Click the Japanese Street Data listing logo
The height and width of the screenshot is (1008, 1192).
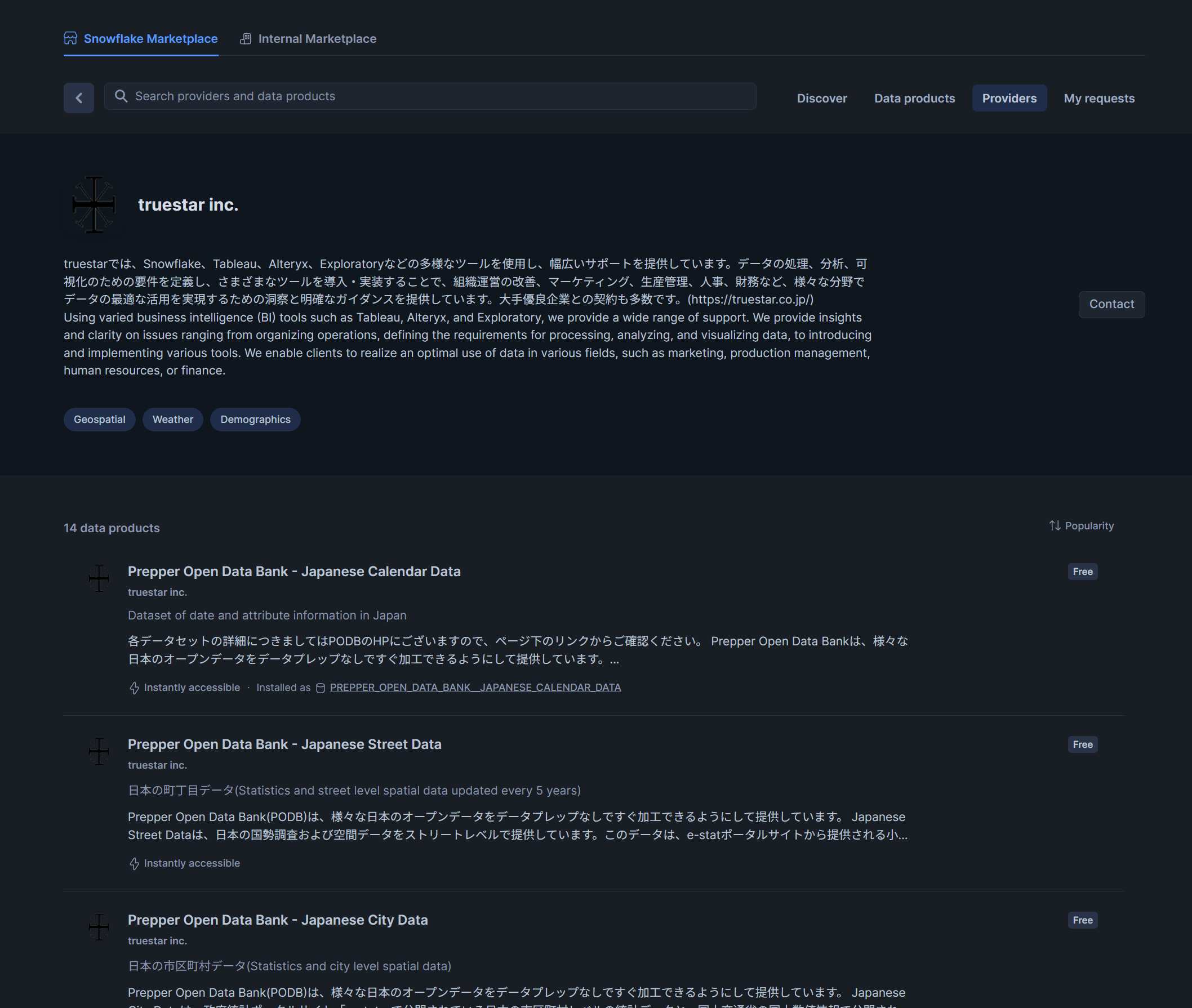pyautogui.click(x=99, y=751)
